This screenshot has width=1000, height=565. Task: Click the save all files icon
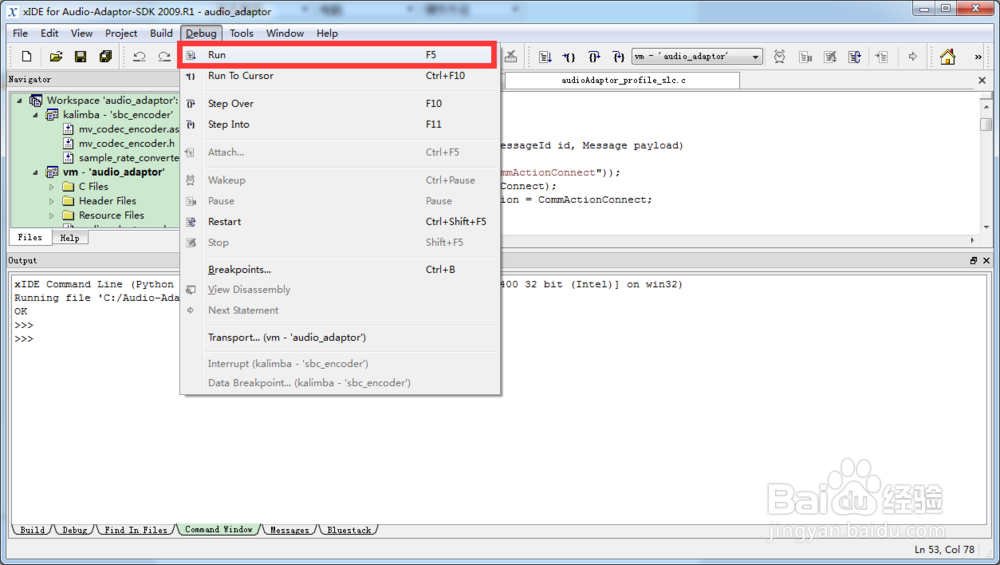[105, 57]
